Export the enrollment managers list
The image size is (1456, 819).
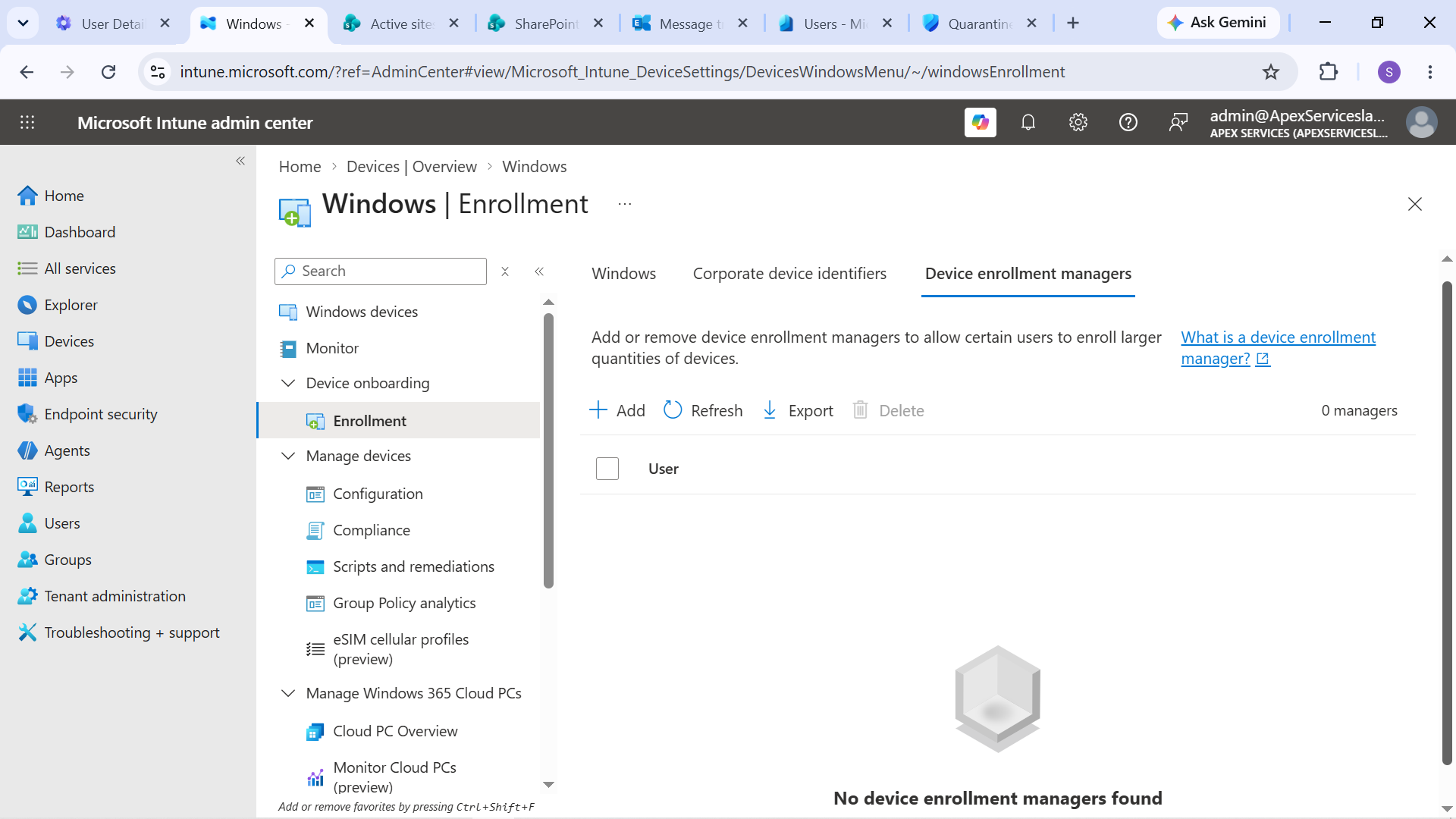pos(798,410)
